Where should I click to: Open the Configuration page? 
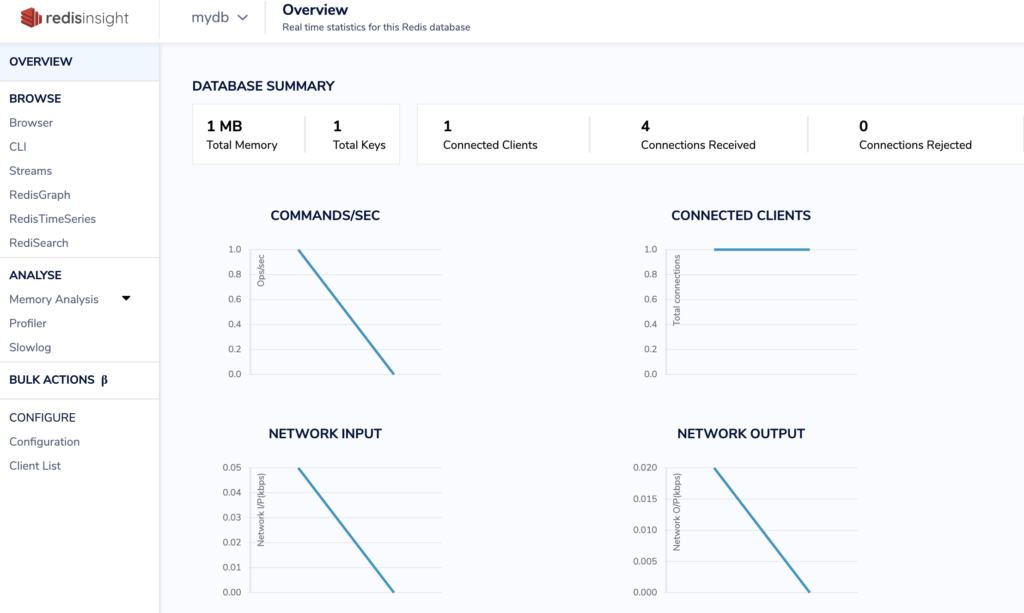[x=44, y=442]
